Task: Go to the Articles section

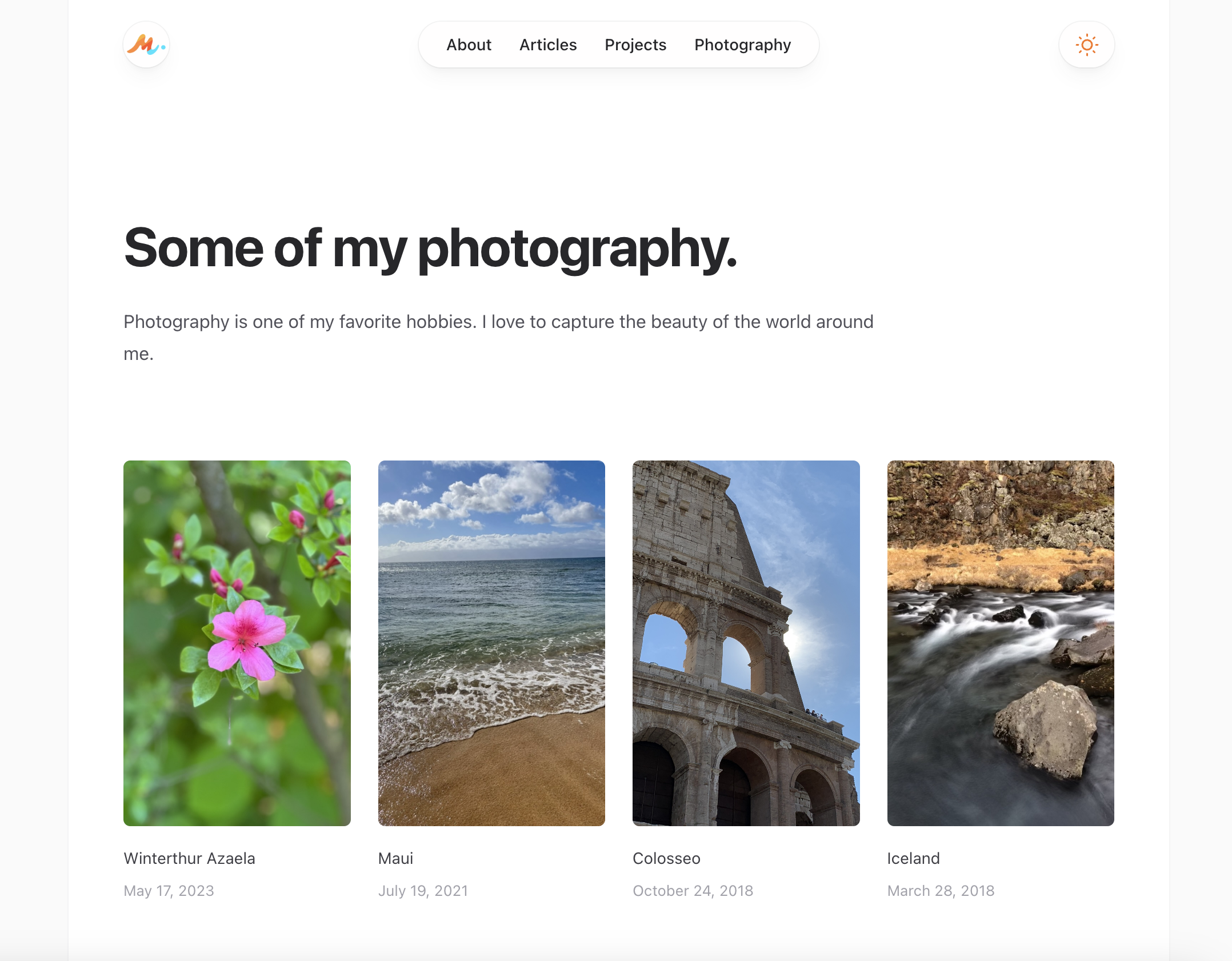Action: [548, 45]
